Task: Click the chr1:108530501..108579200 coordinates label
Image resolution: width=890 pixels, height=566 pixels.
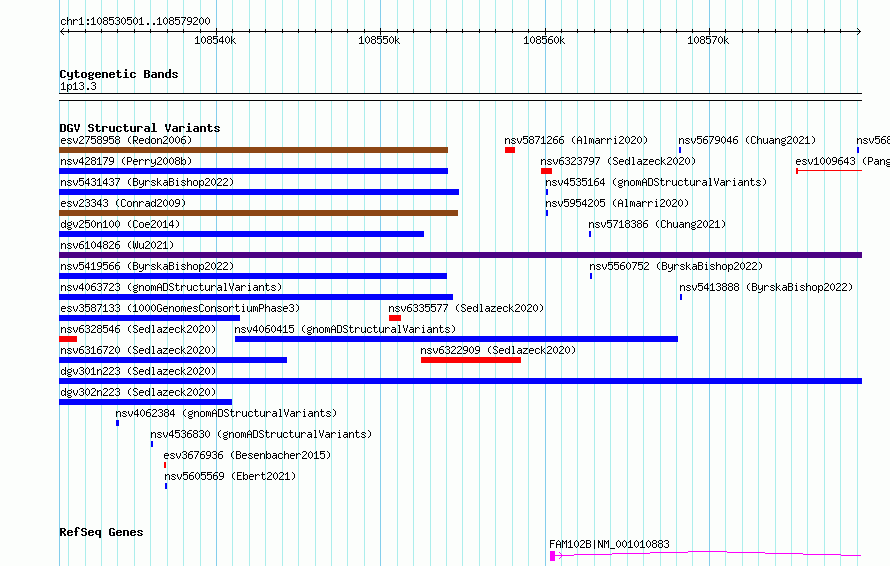Action: click(x=135, y=21)
